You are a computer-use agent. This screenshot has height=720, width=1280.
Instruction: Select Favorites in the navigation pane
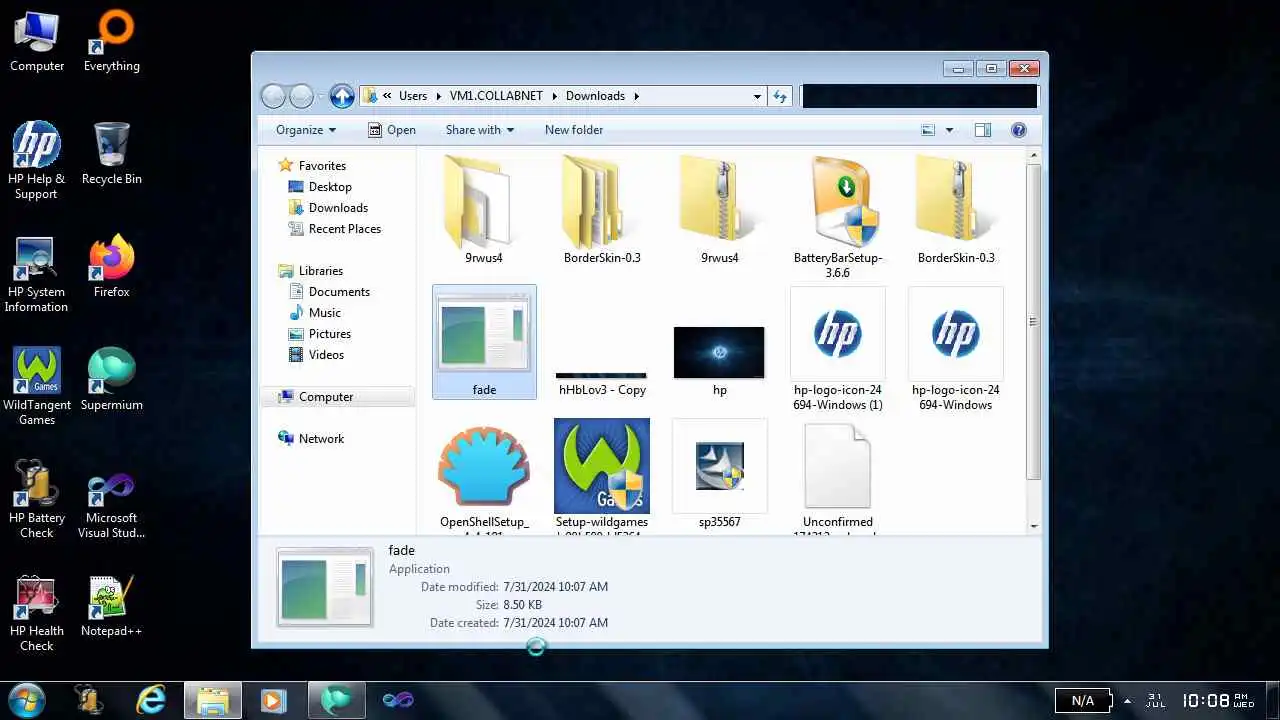(322, 166)
